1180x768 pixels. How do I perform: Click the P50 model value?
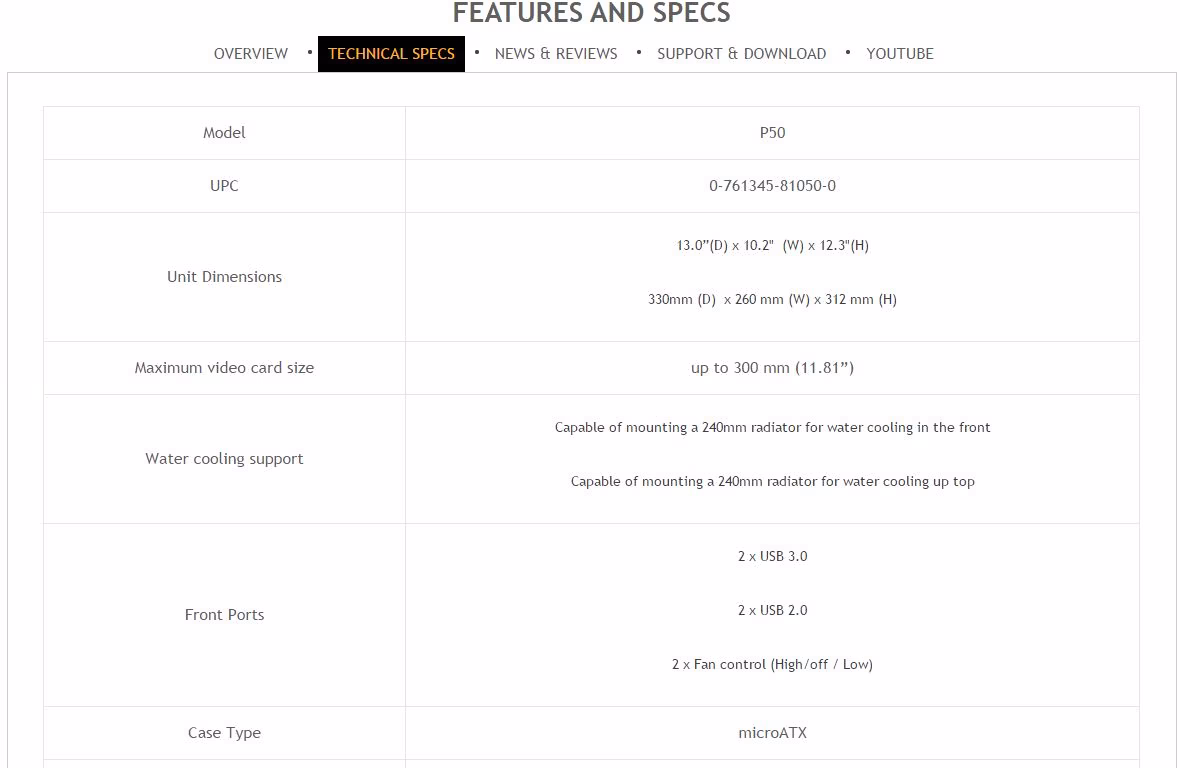(x=772, y=133)
